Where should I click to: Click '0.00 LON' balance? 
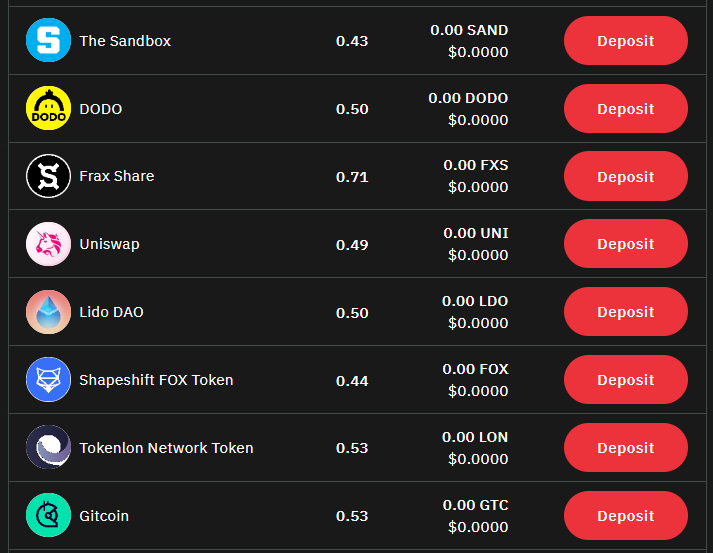[x=475, y=437]
